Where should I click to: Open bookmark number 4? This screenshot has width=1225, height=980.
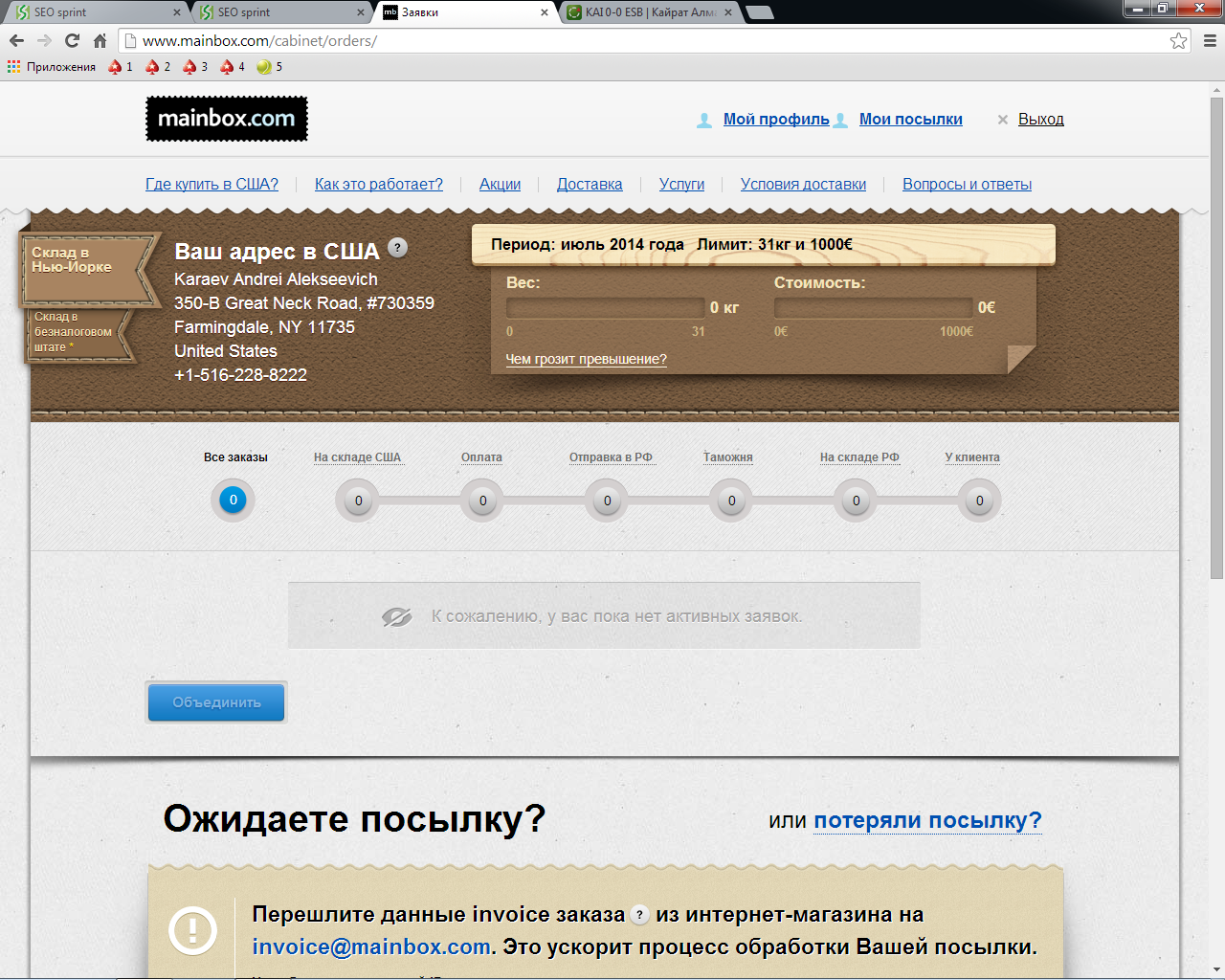pos(233,67)
